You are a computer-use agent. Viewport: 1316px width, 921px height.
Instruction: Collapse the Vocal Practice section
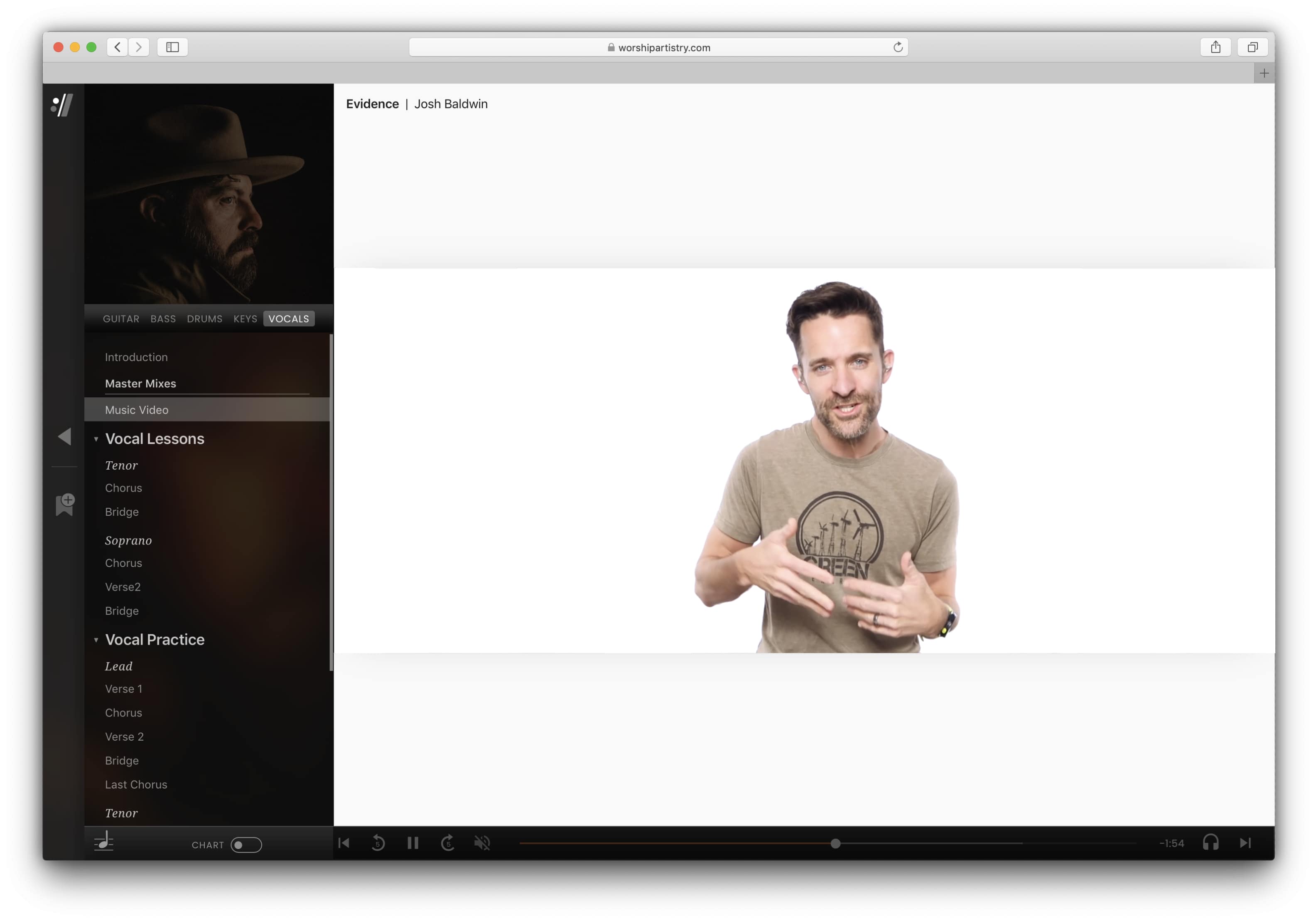pyautogui.click(x=96, y=640)
